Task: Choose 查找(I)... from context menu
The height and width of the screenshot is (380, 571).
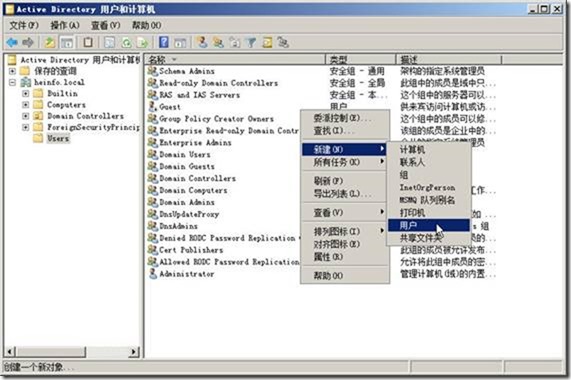Action: coord(344,130)
